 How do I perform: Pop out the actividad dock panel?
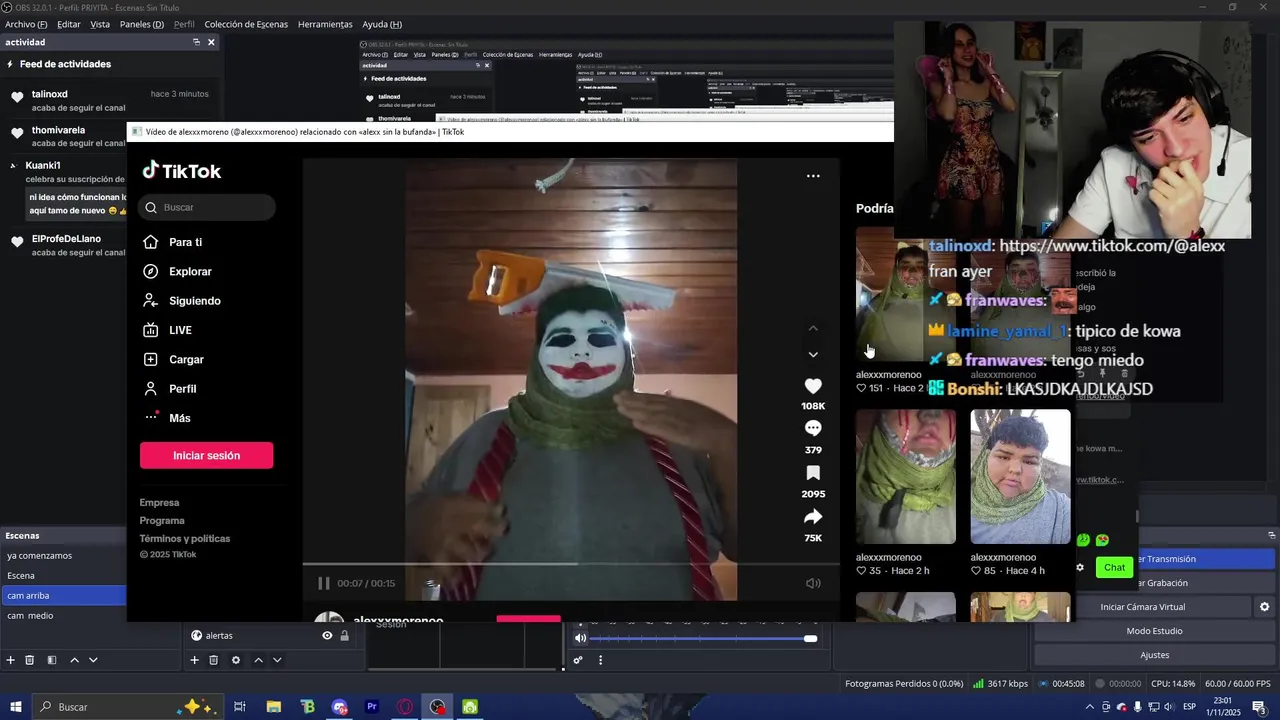click(x=196, y=42)
